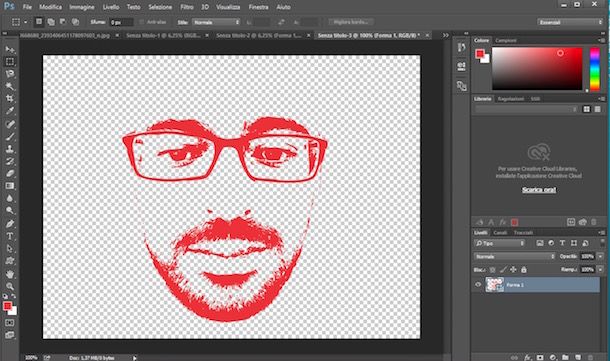Screen dimensions: 610x361
Task: Open the Opacità slider arrow
Action: (600, 256)
